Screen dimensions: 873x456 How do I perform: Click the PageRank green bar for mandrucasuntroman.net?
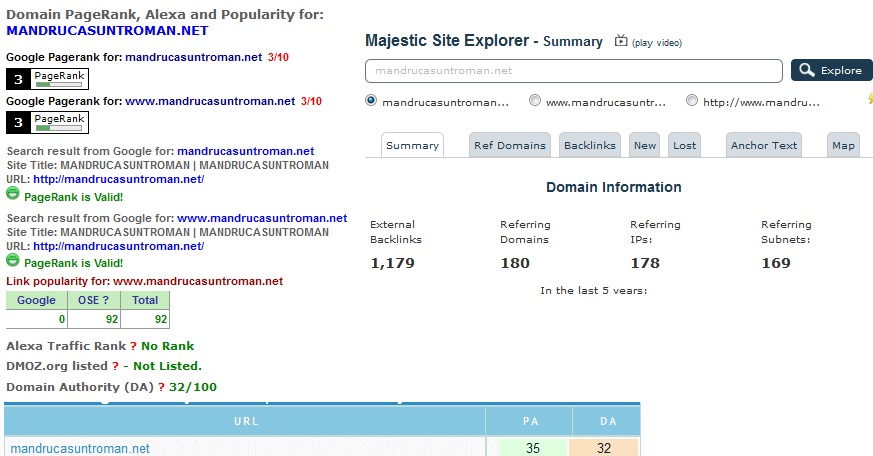point(59,85)
